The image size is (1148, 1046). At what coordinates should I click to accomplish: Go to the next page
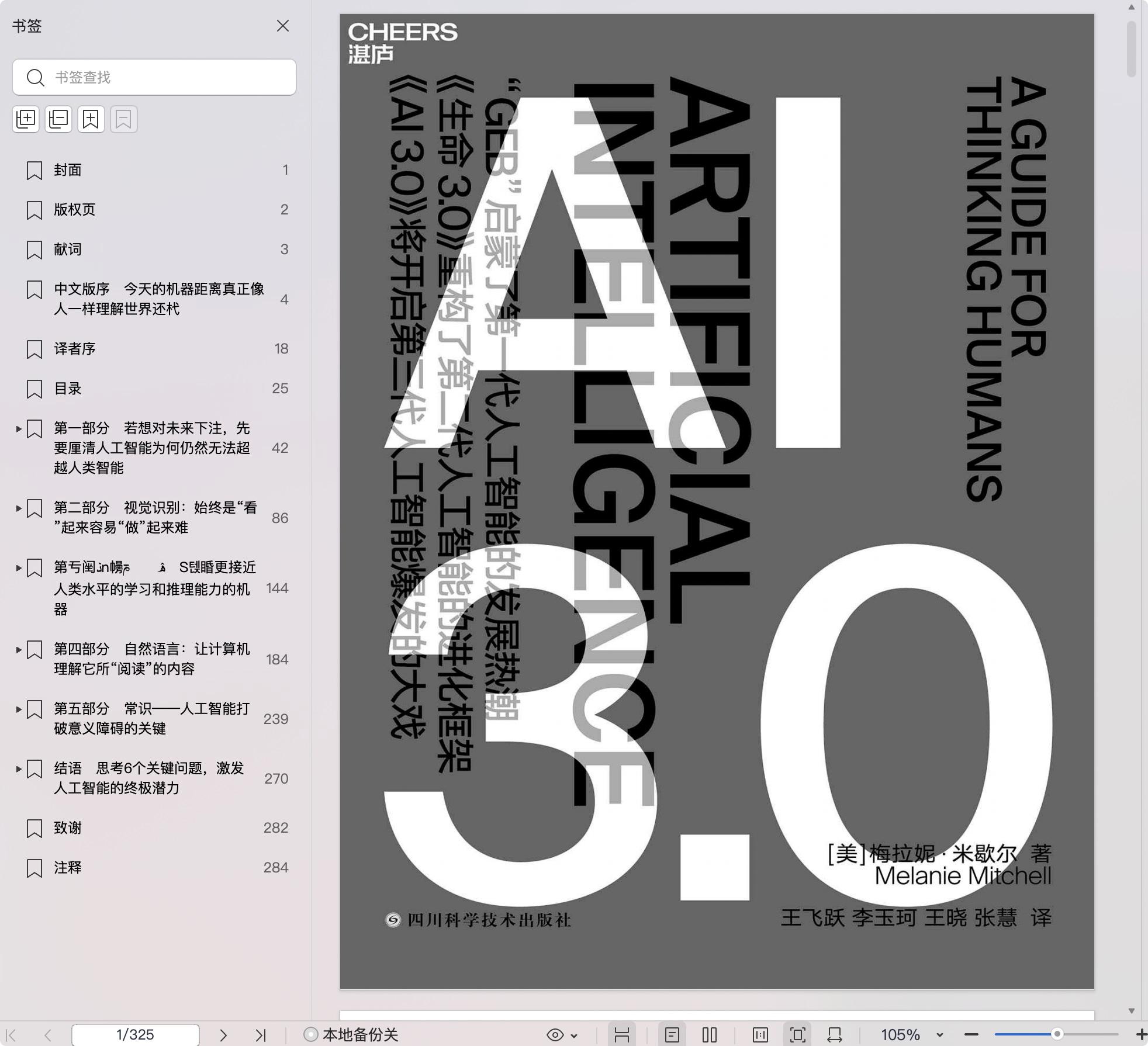[223, 1035]
